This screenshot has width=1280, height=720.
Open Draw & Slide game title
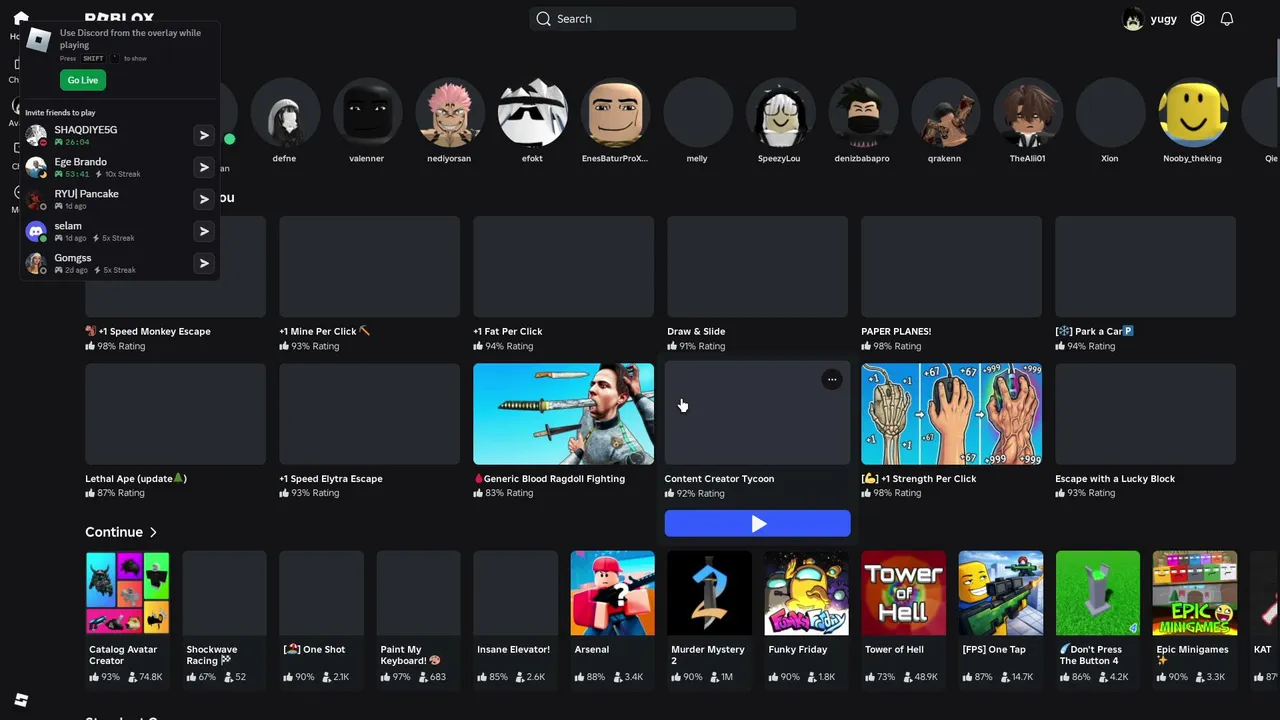(x=696, y=331)
